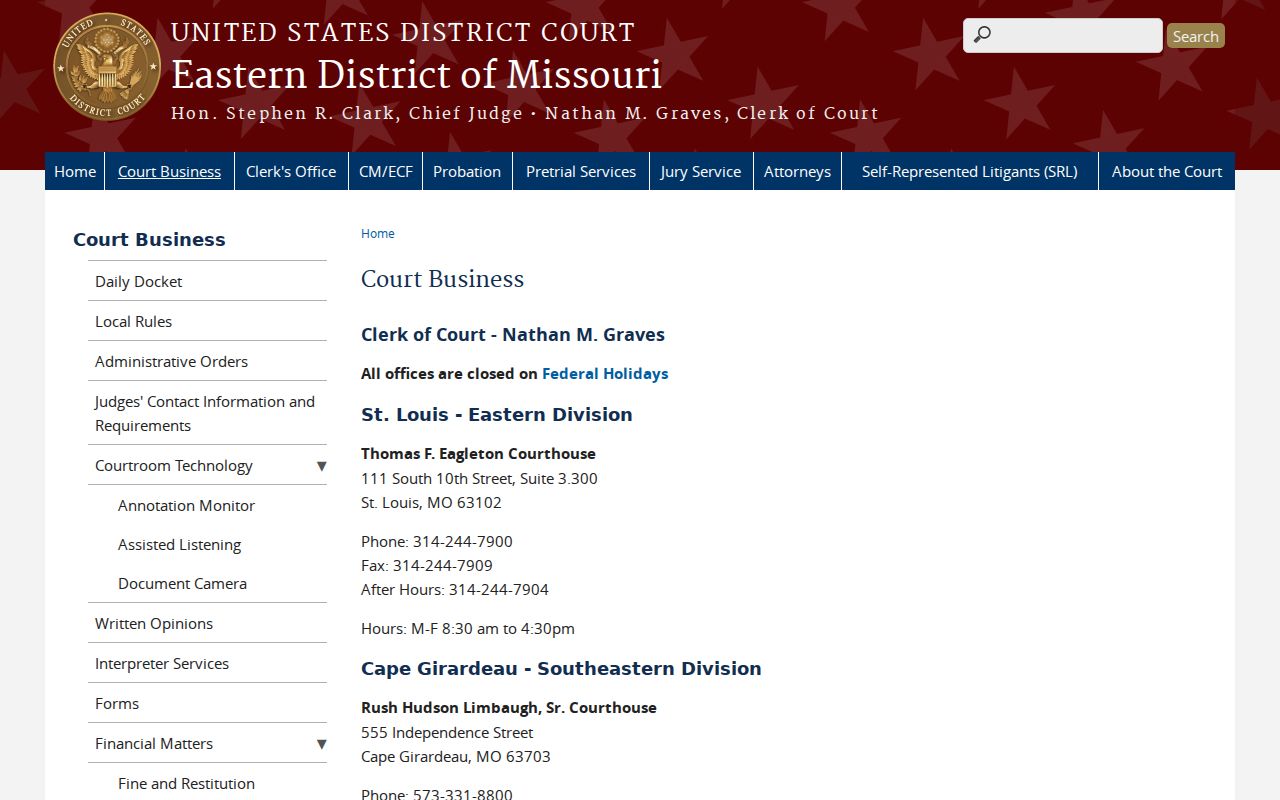This screenshot has height=800, width=1280.
Task: Open the Home menu item
Action: (x=75, y=171)
